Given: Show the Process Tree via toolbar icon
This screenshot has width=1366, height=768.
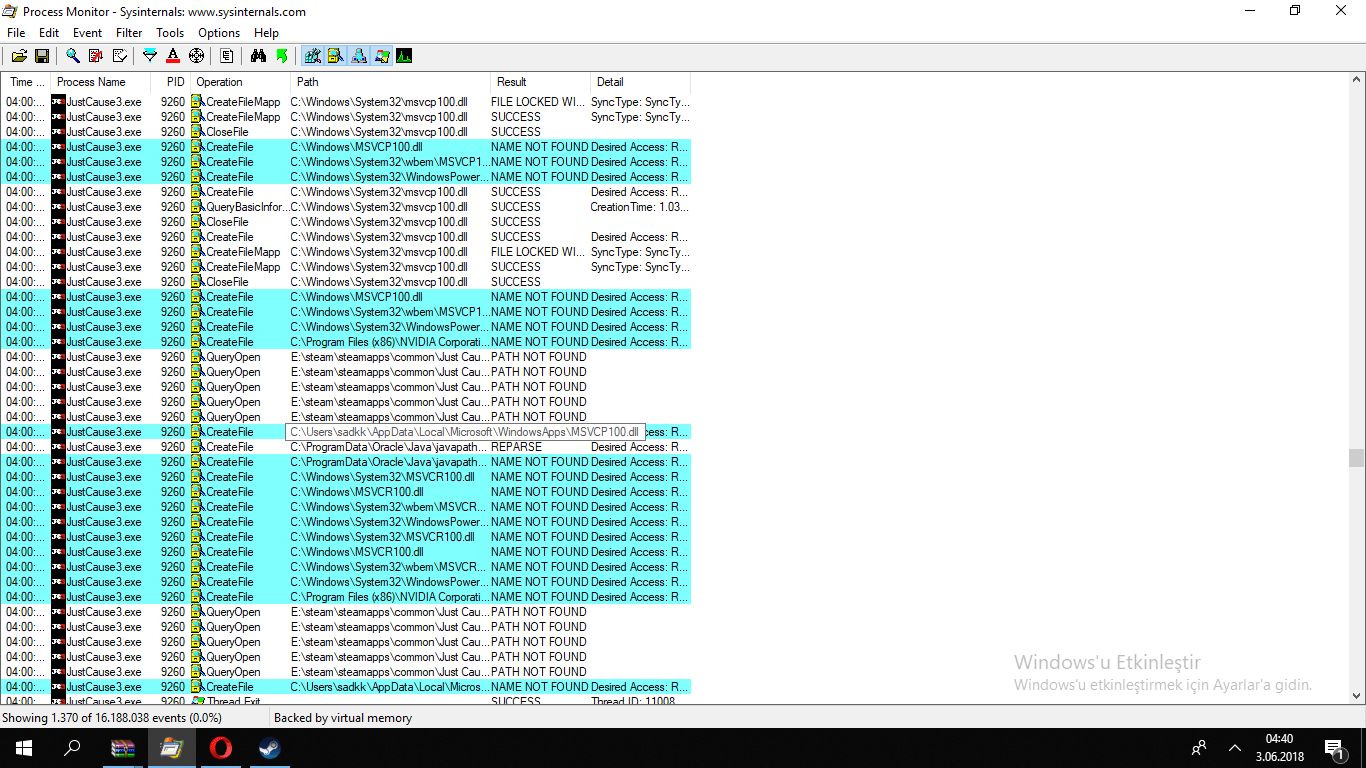Looking at the screenshot, I should [227, 56].
